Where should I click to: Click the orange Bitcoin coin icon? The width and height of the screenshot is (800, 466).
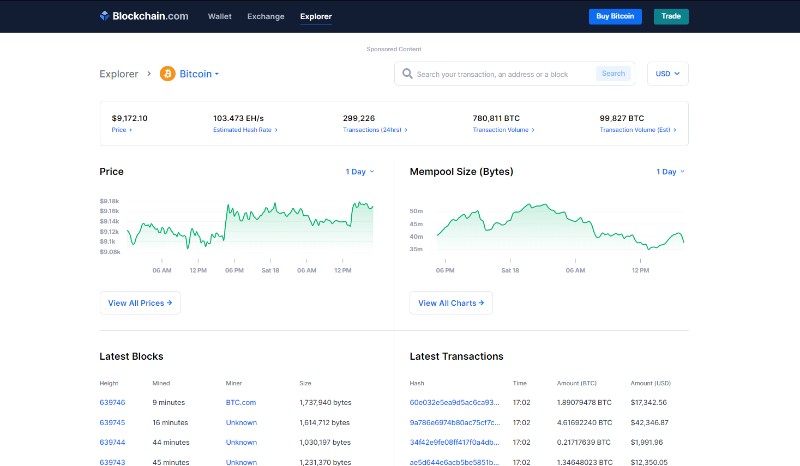pyautogui.click(x=167, y=73)
